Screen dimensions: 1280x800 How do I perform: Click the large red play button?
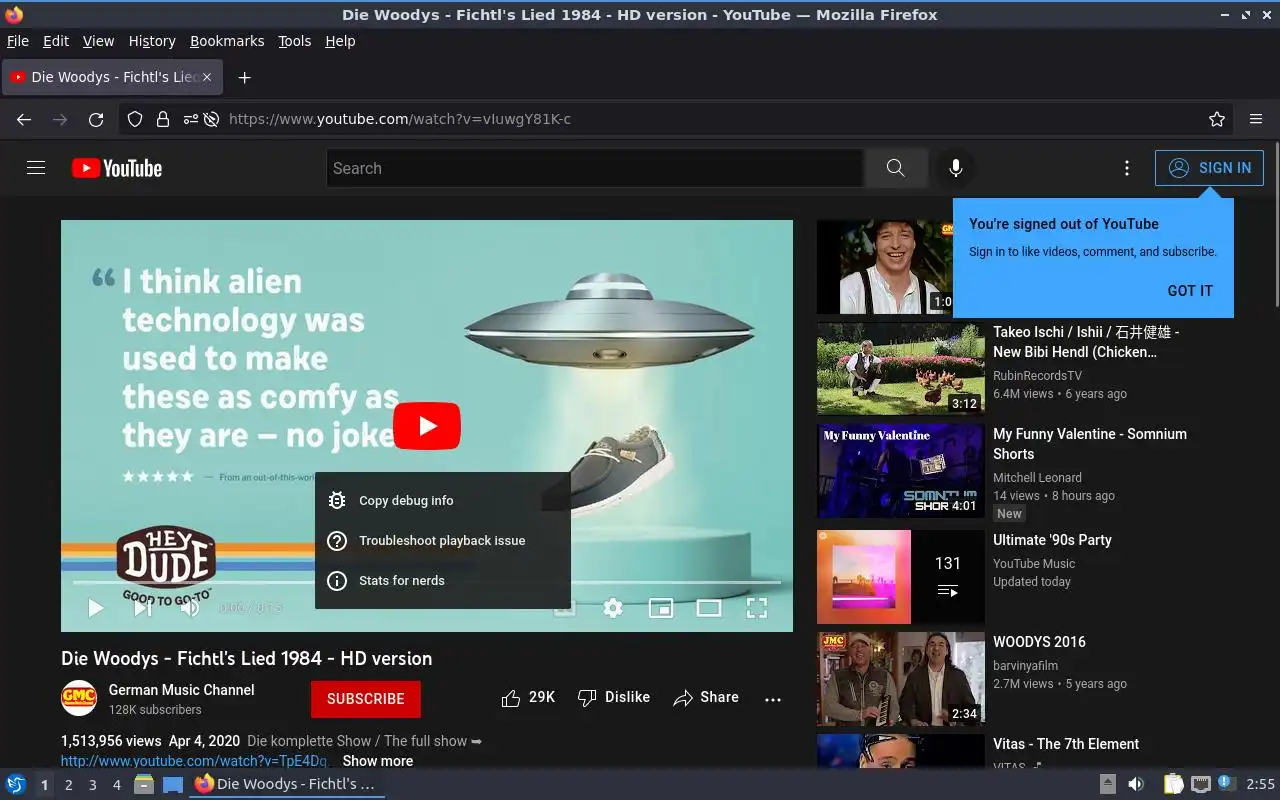click(427, 426)
